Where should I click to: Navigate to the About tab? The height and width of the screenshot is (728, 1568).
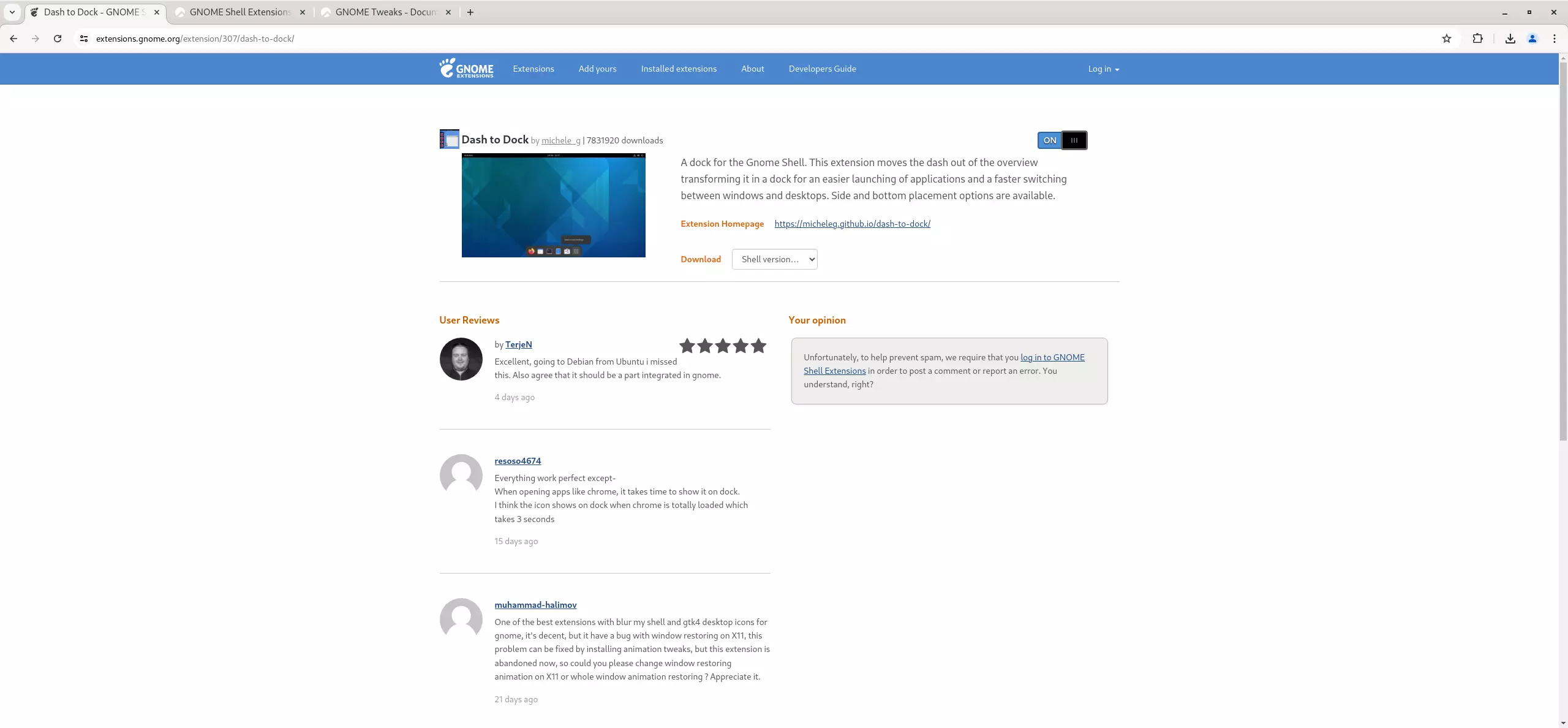tap(753, 68)
